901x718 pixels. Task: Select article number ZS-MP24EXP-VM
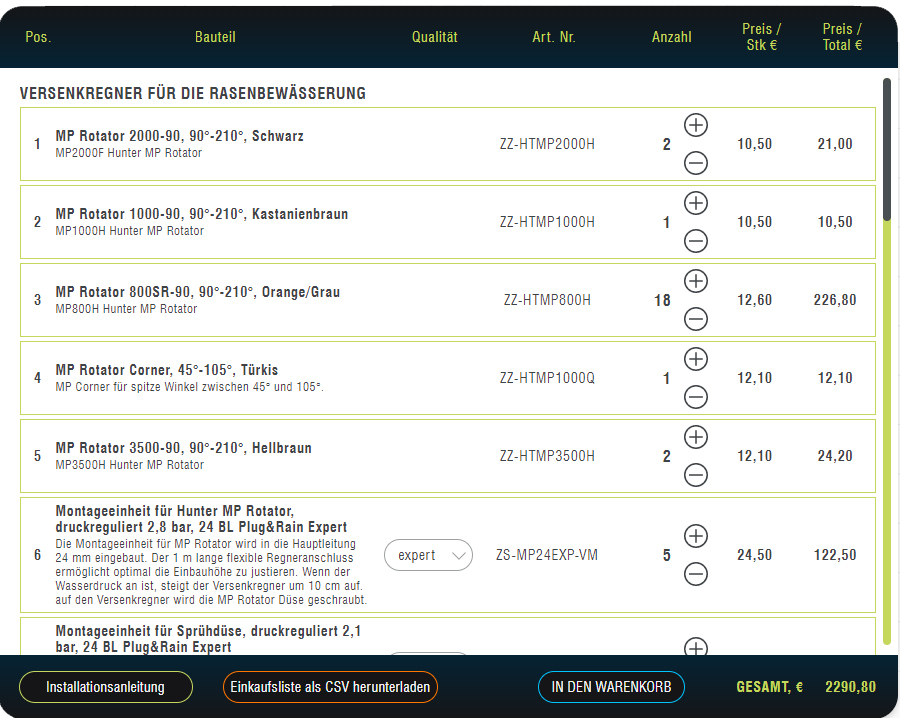point(547,555)
